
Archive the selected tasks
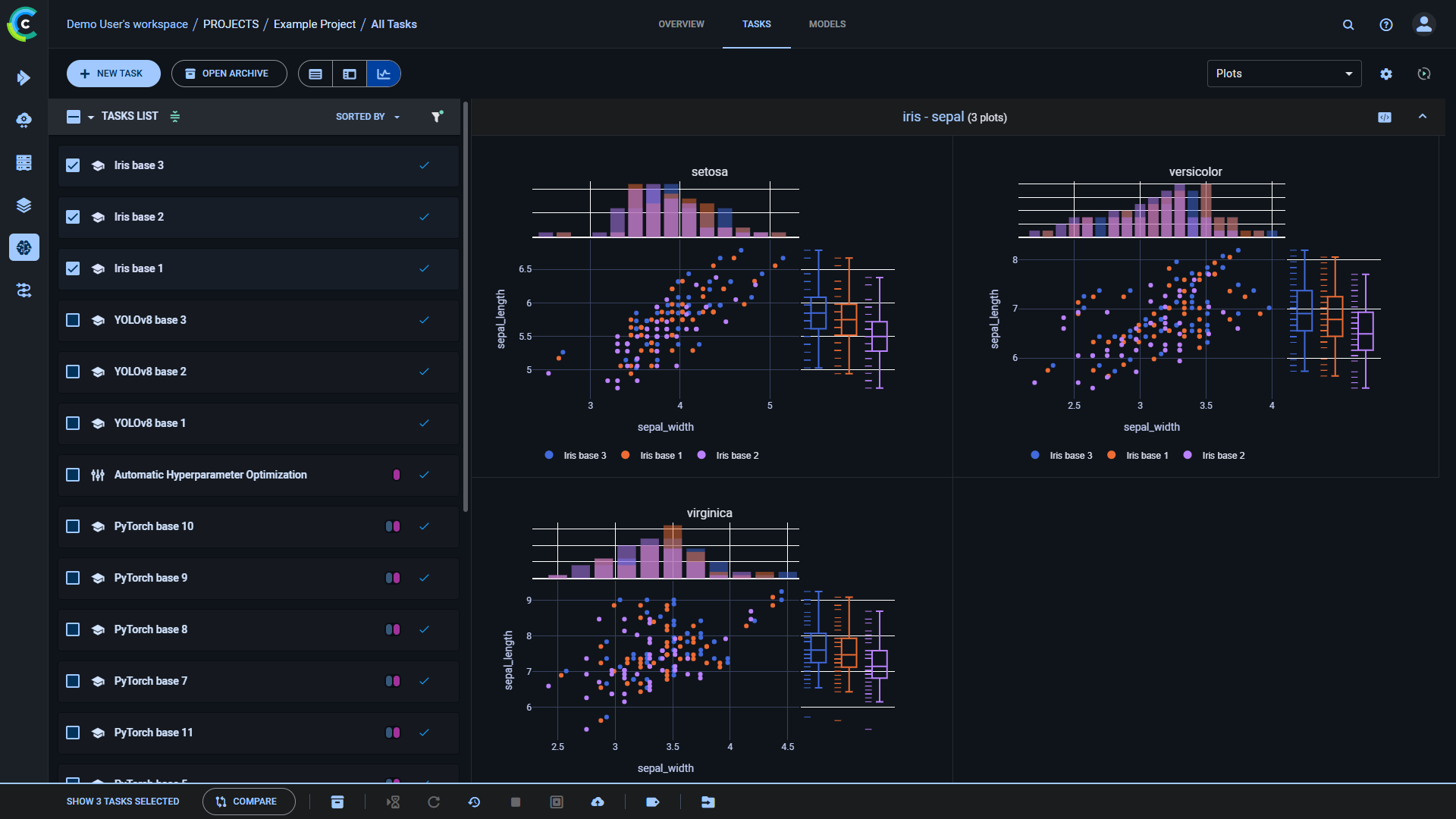[x=337, y=802]
